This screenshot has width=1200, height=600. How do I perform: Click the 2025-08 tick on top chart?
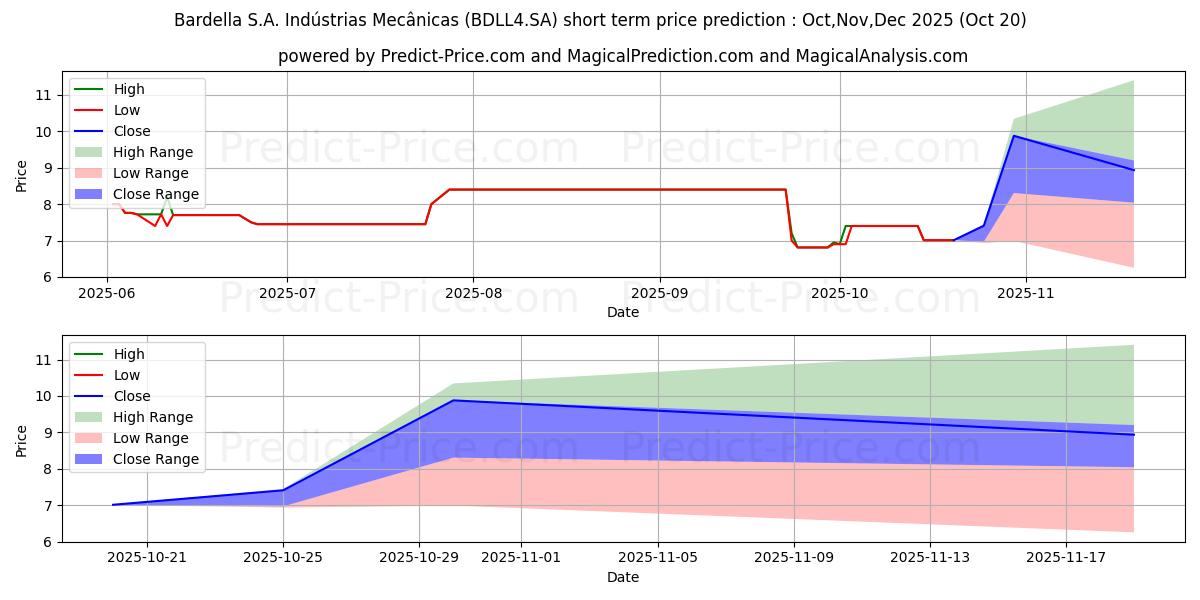pos(473,295)
